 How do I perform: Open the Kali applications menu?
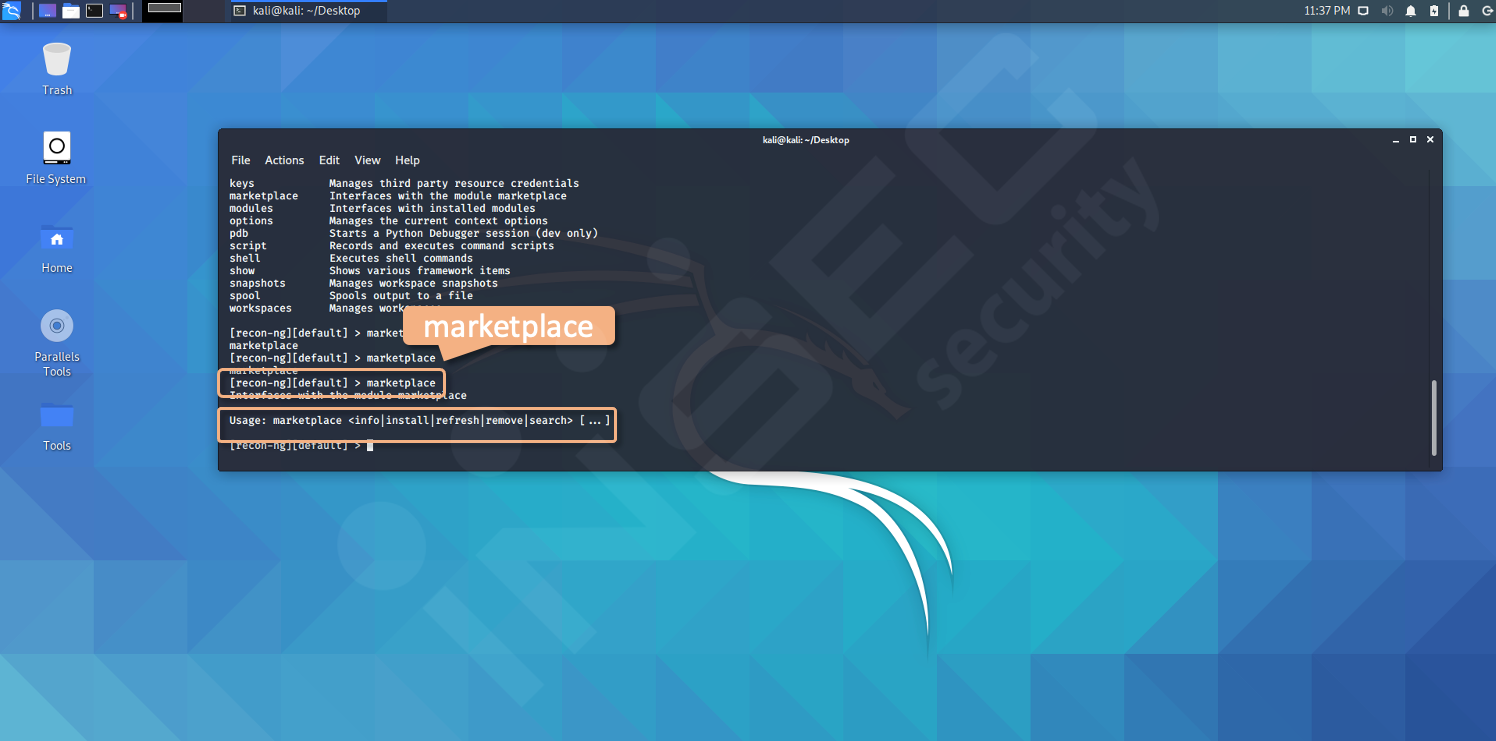point(12,11)
